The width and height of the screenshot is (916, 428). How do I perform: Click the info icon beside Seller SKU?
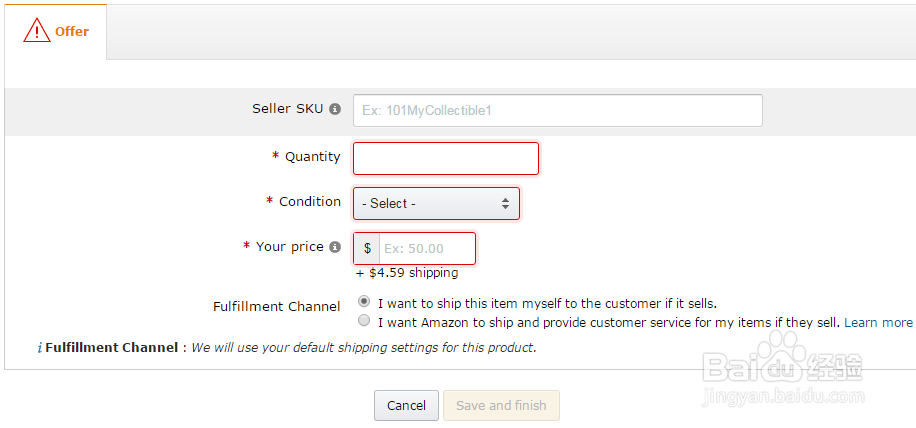(x=335, y=109)
